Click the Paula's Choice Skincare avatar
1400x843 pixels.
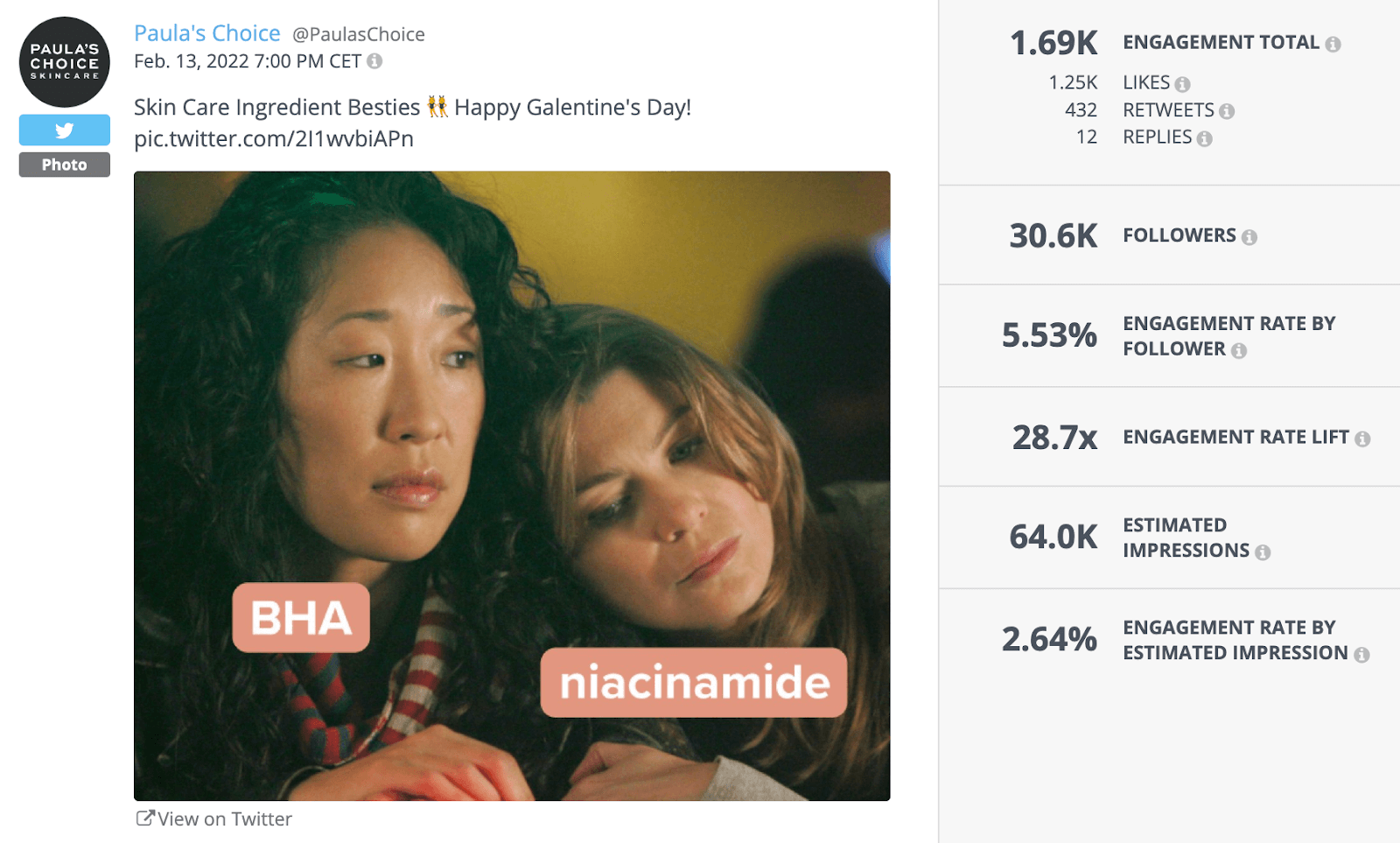(64, 61)
